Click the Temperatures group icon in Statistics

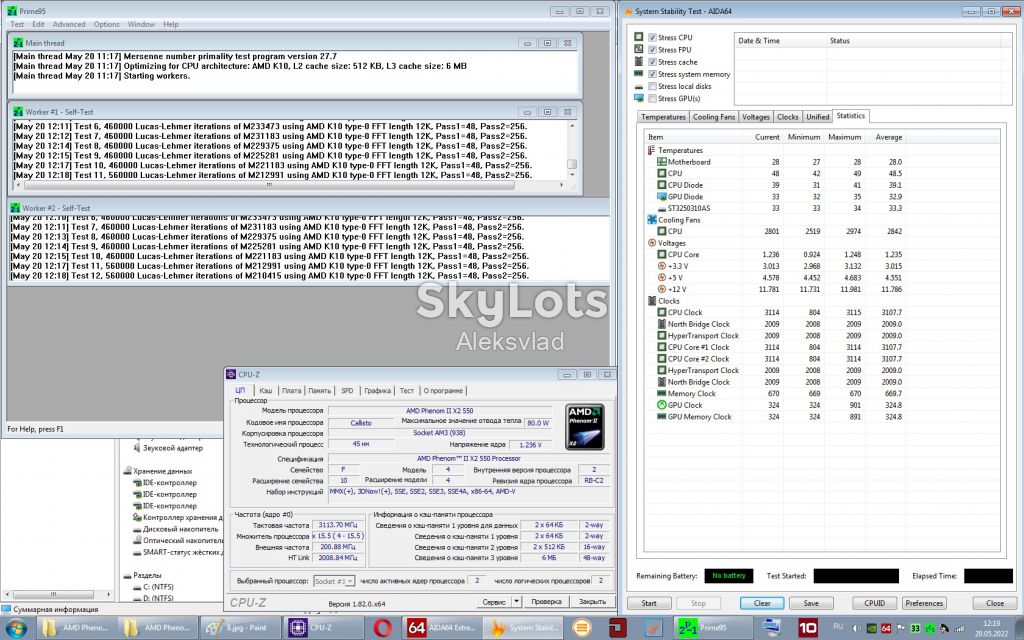pyautogui.click(x=651, y=150)
